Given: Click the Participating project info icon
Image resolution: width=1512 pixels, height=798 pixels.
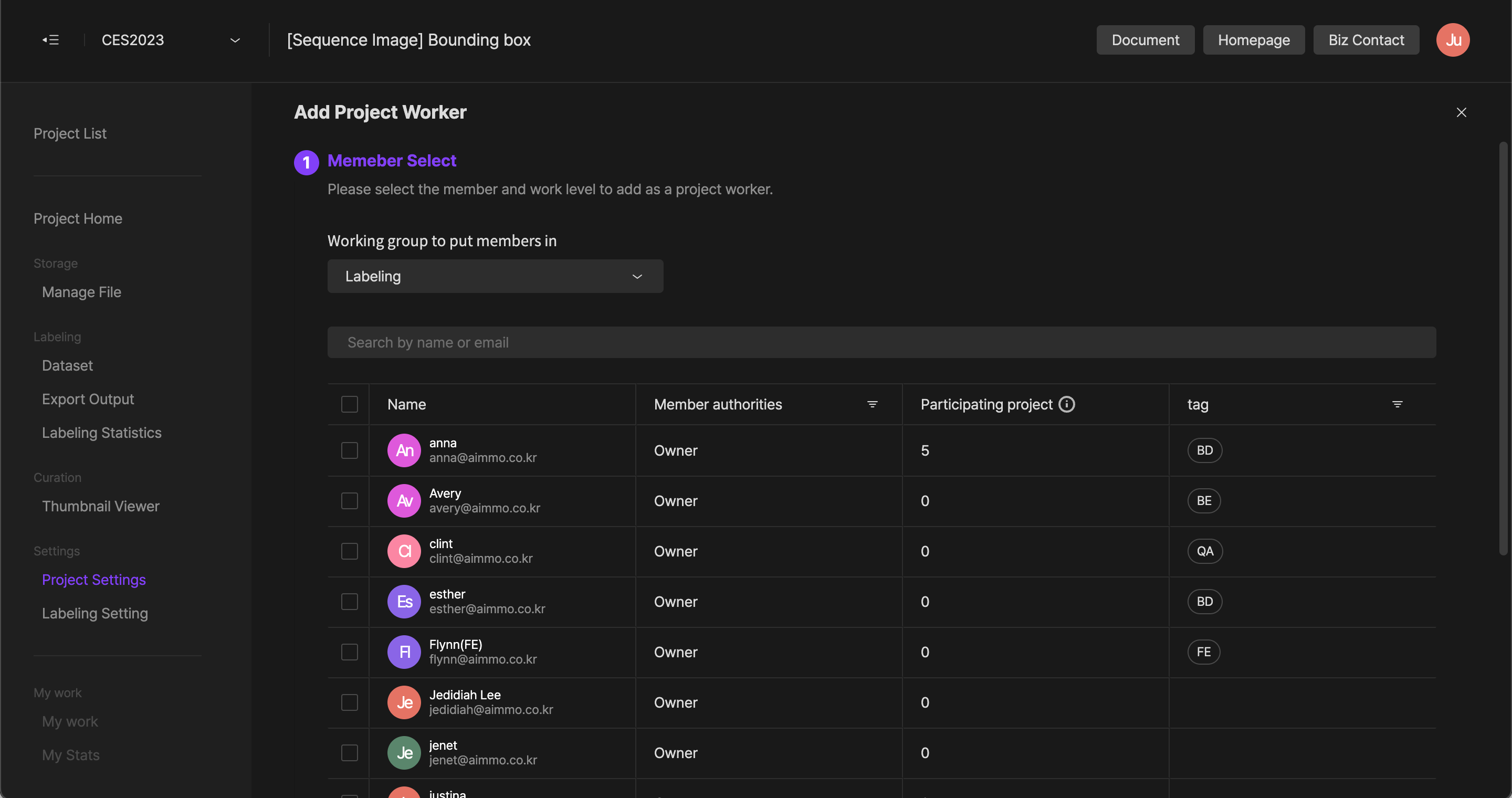Looking at the screenshot, I should [x=1066, y=404].
